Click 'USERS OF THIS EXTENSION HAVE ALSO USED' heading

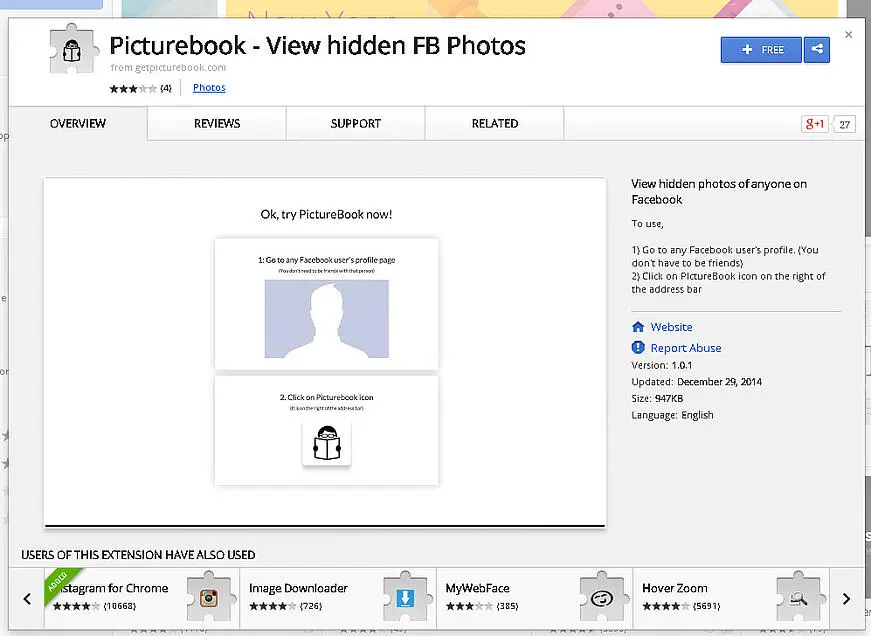click(x=138, y=555)
